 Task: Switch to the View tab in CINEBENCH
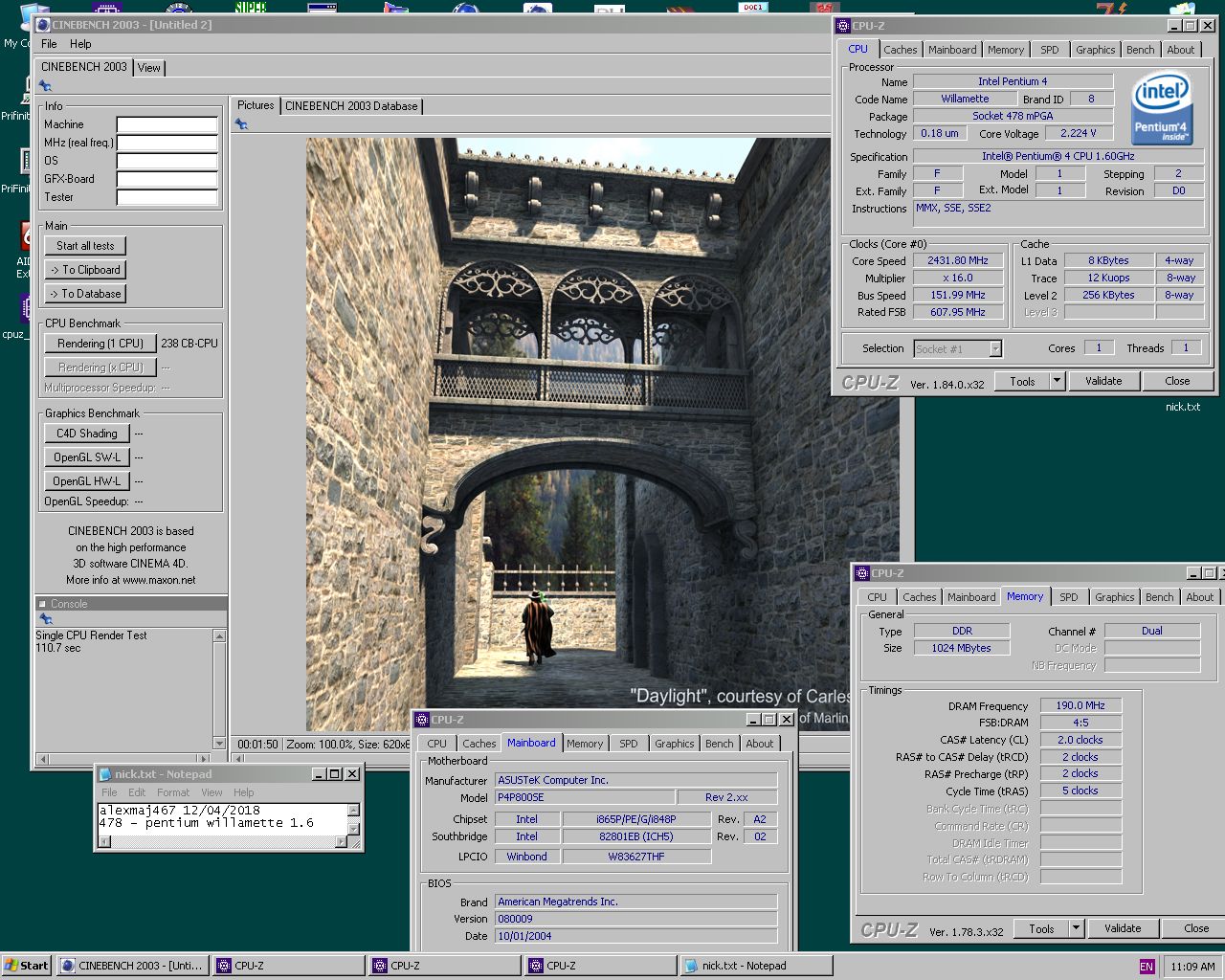click(149, 68)
